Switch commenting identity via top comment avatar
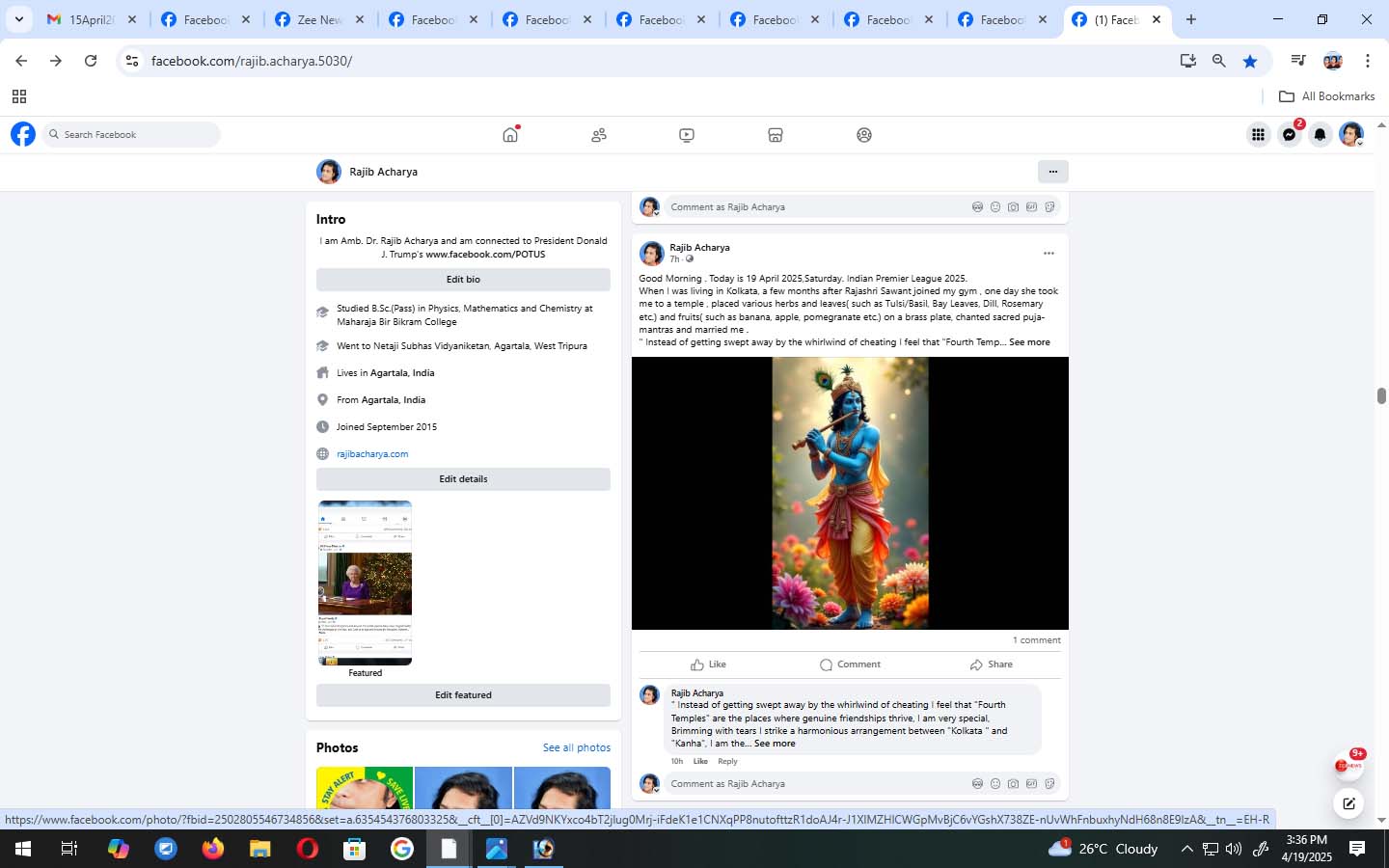Image resolution: width=1389 pixels, height=868 pixels. pyautogui.click(x=650, y=207)
